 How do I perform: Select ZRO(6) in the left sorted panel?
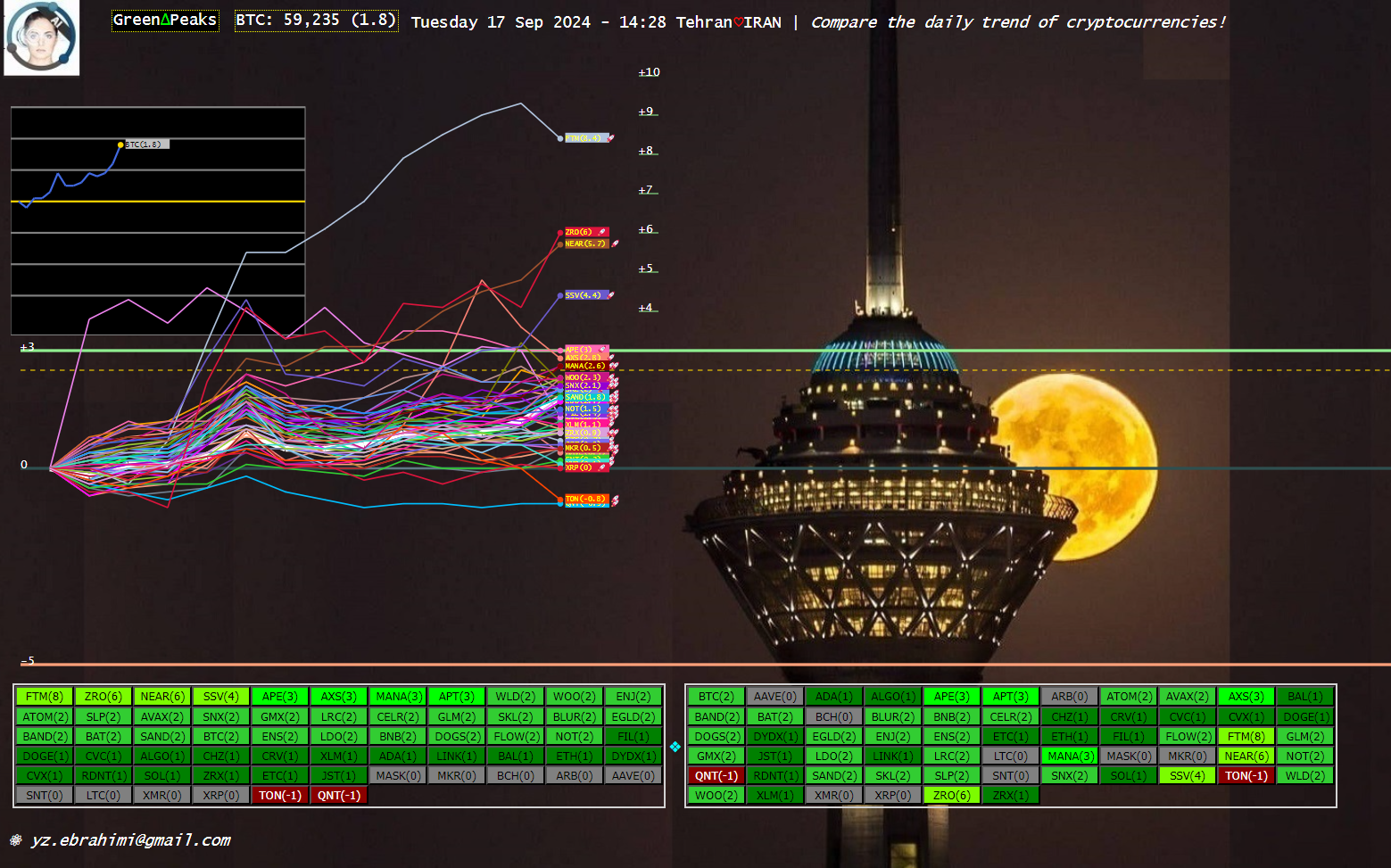[103, 697]
